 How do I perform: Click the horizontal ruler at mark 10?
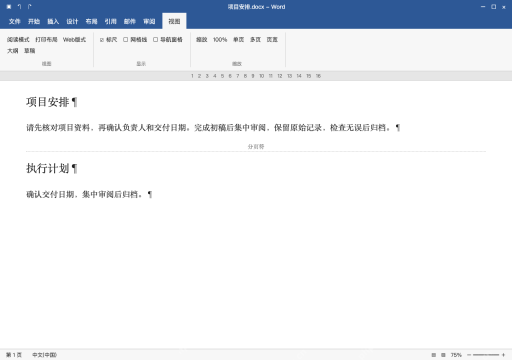(x=262, y=76)
